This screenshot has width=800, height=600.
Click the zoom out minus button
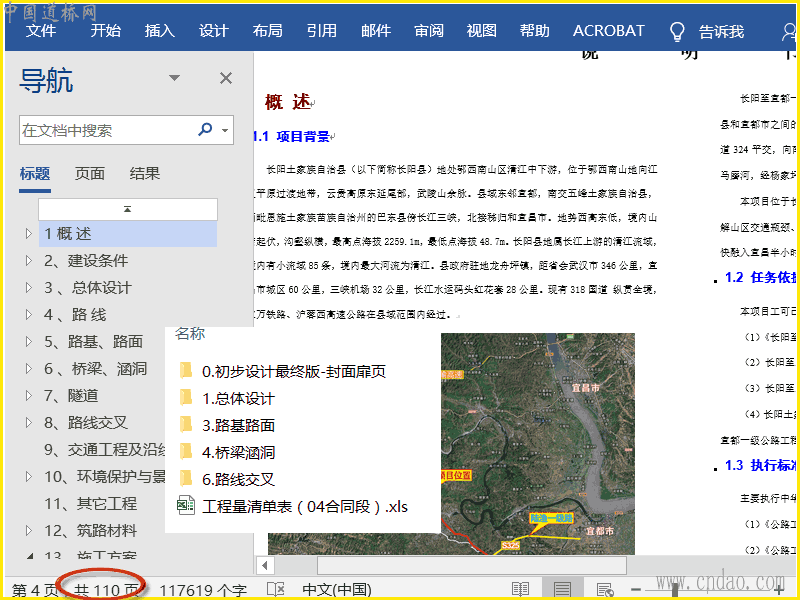coord(636,590)
